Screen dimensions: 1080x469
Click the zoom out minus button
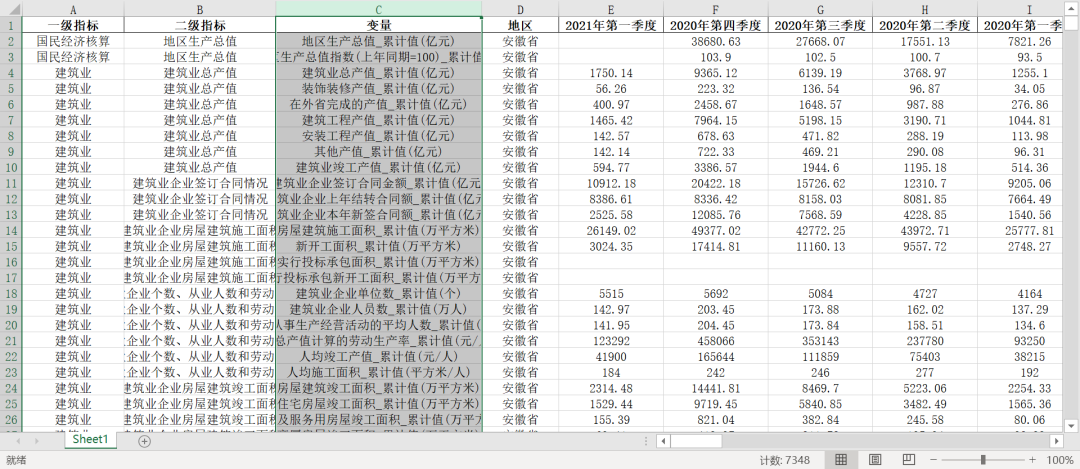click(933, 459)
